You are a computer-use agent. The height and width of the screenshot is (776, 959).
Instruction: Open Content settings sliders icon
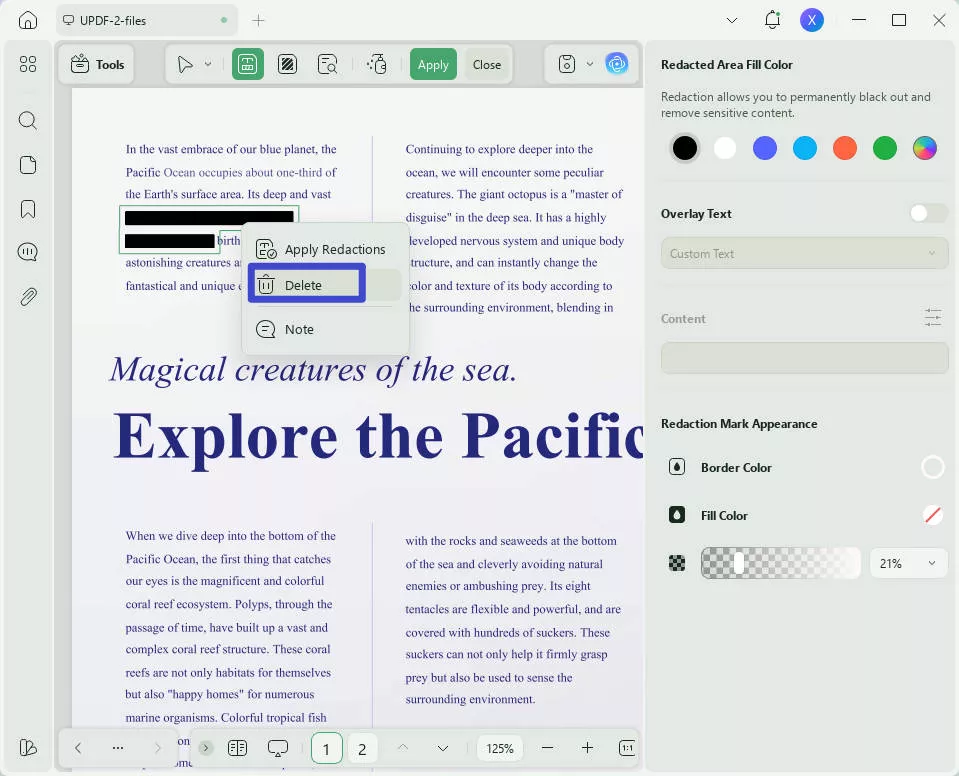933,318
